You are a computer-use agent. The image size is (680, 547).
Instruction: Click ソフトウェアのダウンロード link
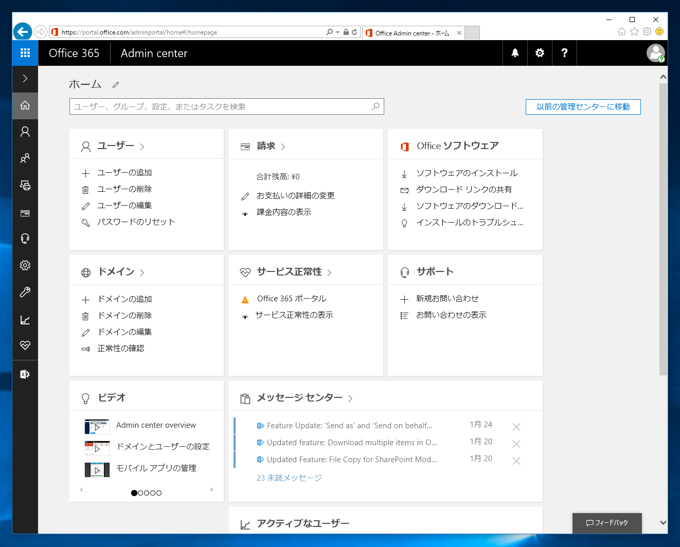click(x=469, y=206)
